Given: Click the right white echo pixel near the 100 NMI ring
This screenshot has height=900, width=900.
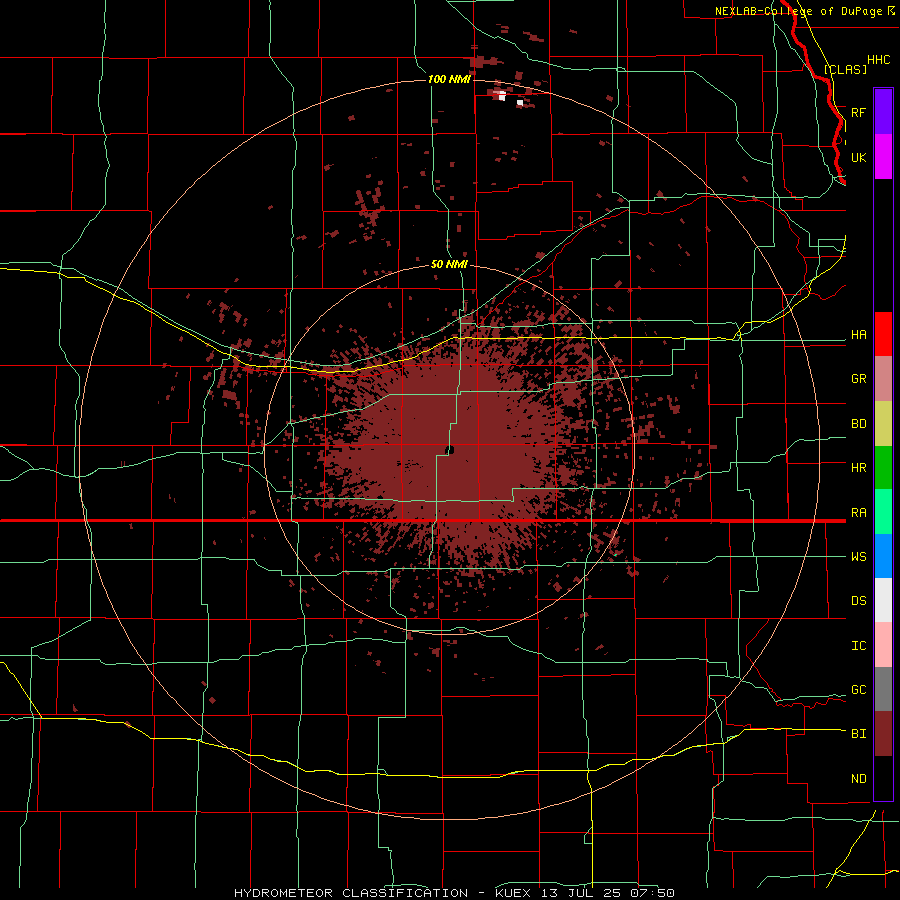Looking at the screenshot, I should coord(519,103).
